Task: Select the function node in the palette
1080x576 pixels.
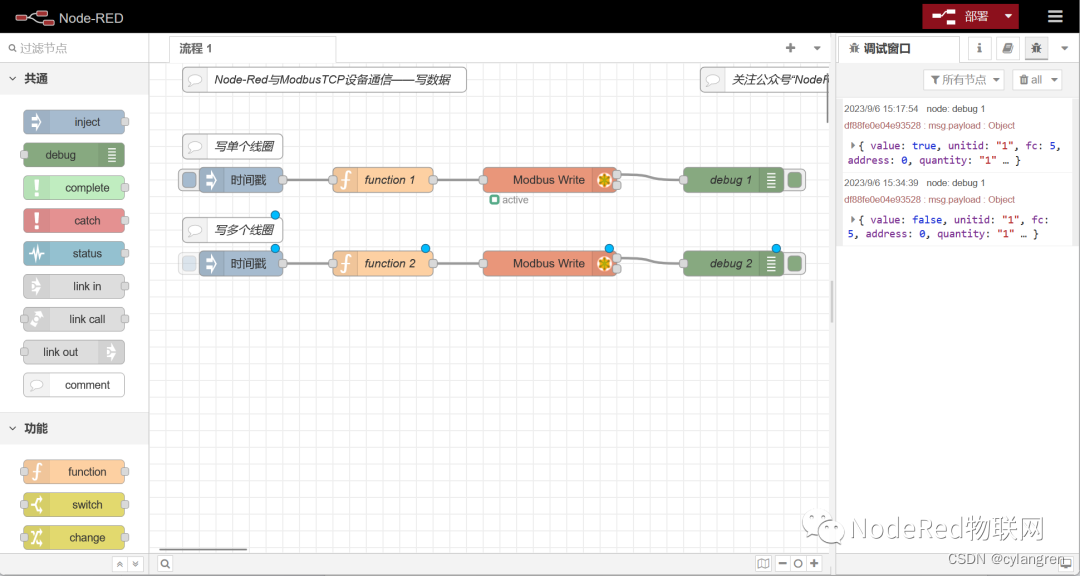Action: click(x=73, y=471)
